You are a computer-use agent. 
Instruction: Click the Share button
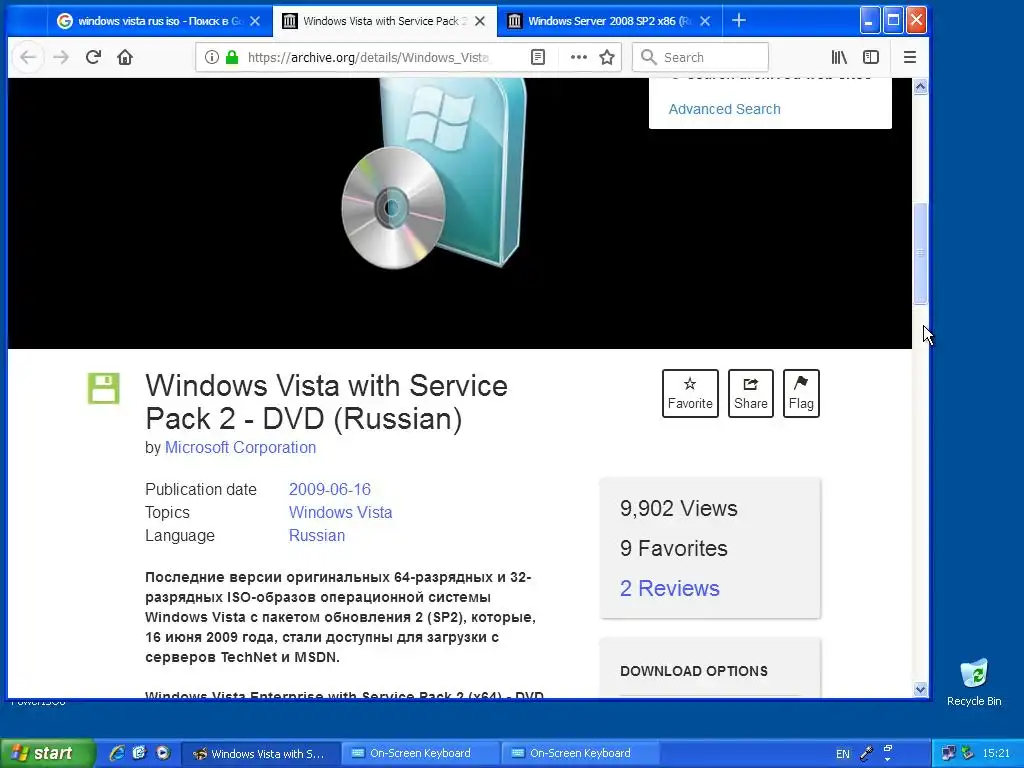(x=750, y=393)
